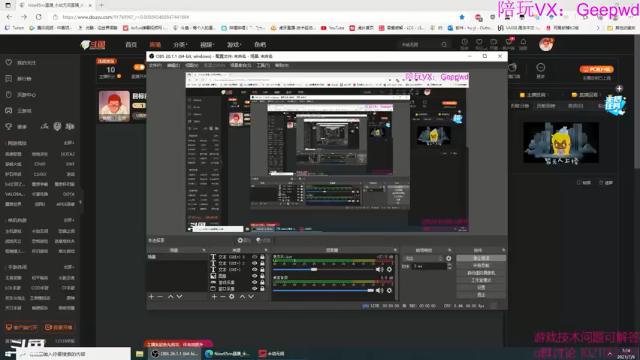Open the Douyu 分类 navigation dropdown
The image size is (640, 360).
tap(180, 44)
